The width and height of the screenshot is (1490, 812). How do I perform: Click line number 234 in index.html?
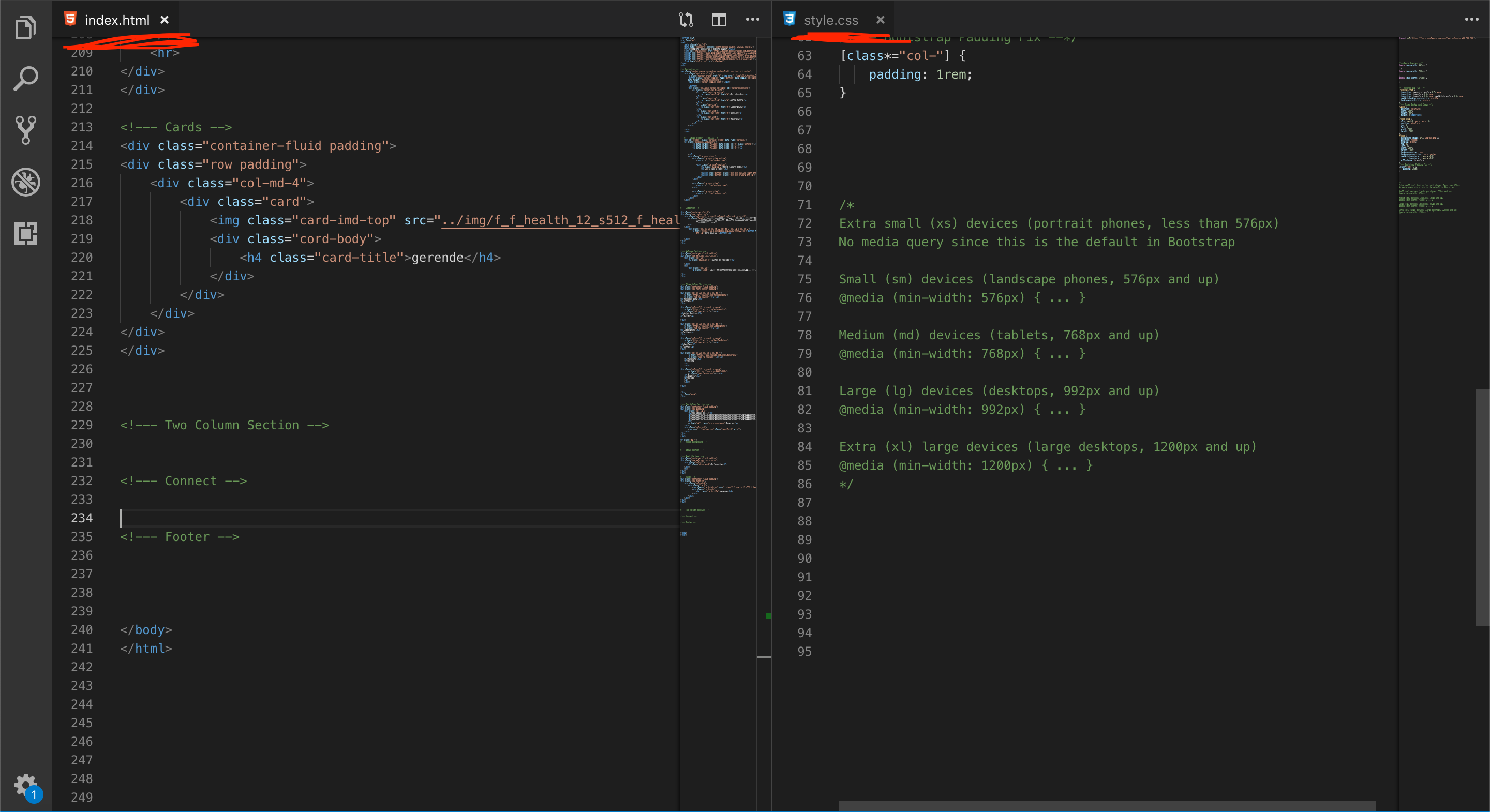point(82,518)
